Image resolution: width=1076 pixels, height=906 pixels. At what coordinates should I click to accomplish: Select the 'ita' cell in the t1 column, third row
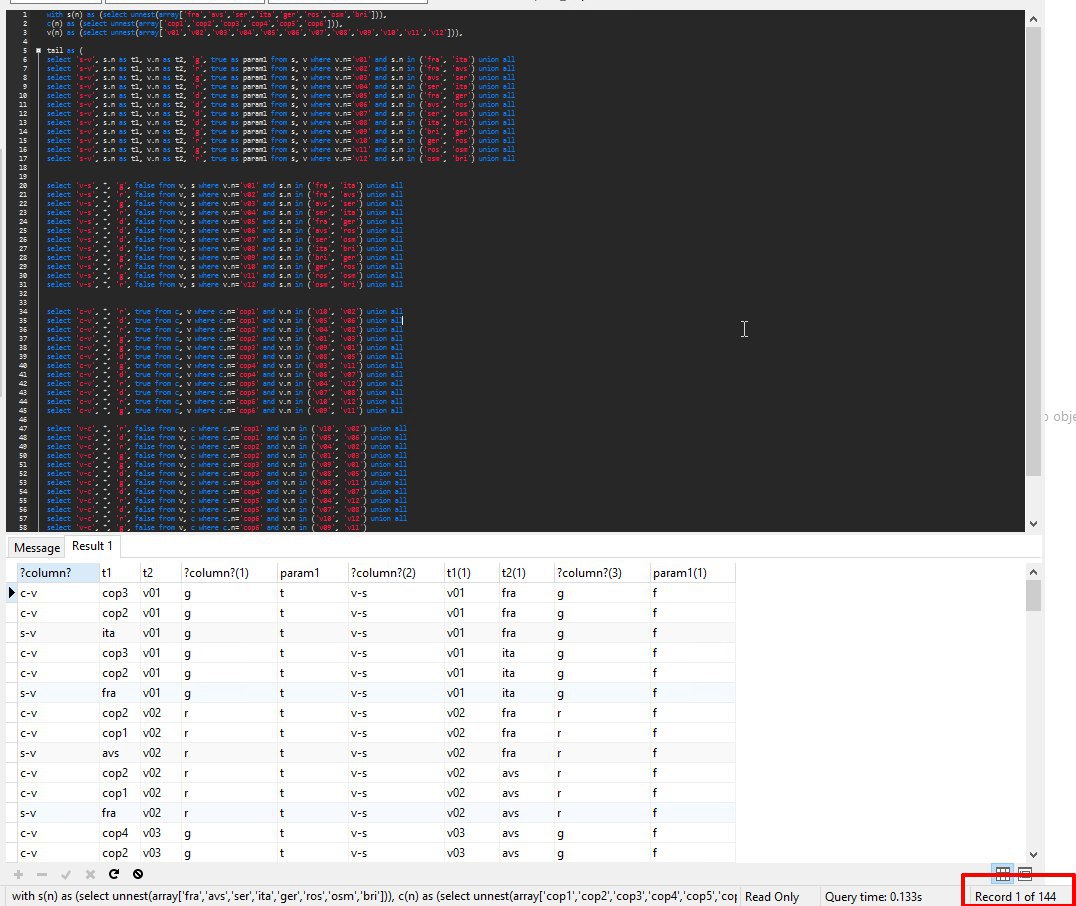point(119,633)
